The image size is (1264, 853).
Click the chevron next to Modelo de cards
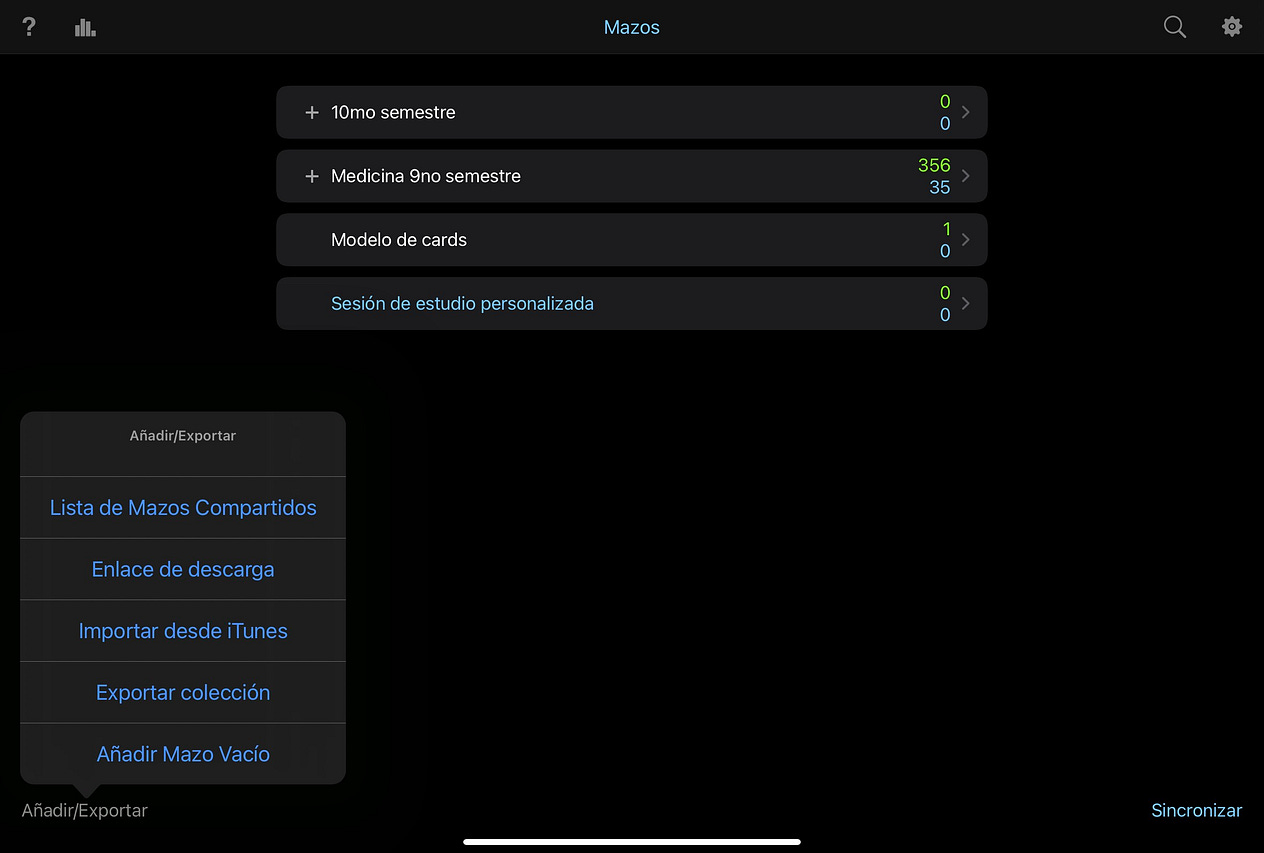coord(964,239)
